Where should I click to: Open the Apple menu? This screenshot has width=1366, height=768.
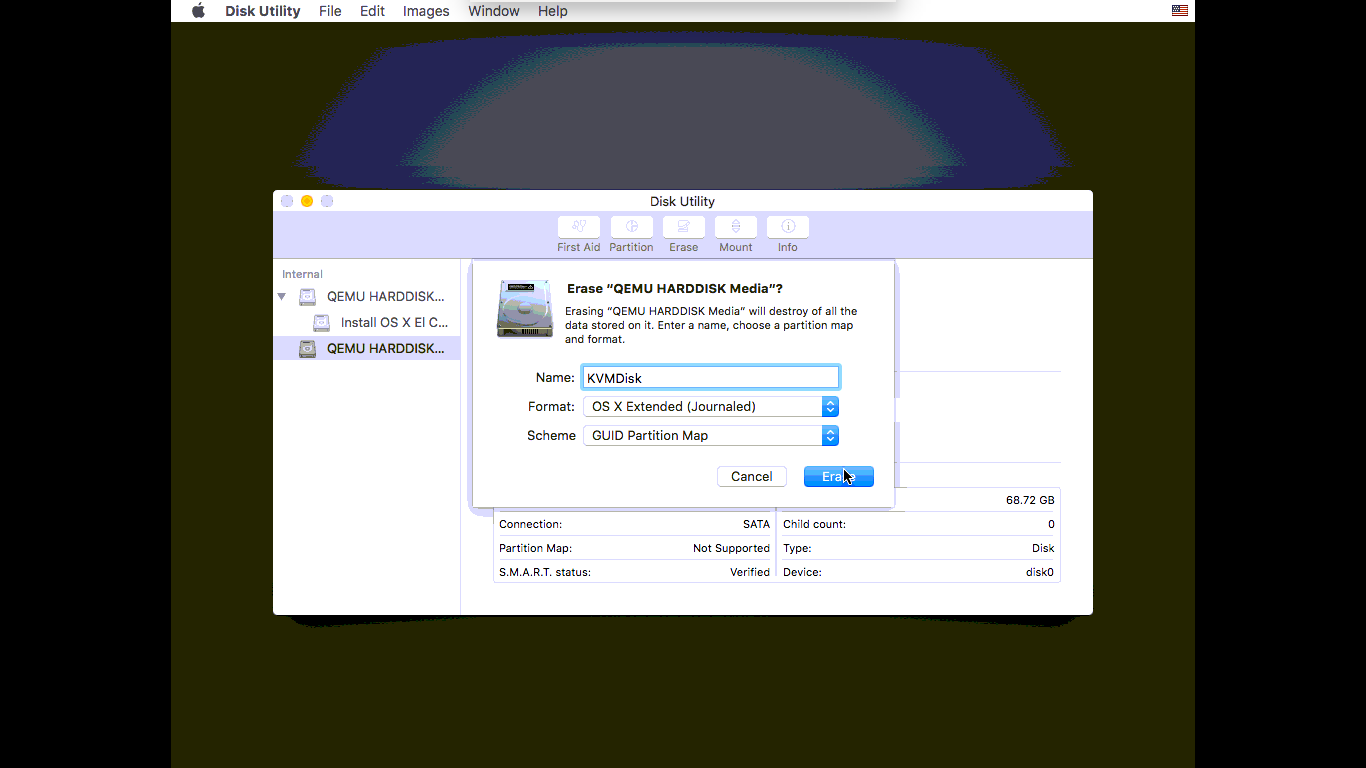[198, 11]
